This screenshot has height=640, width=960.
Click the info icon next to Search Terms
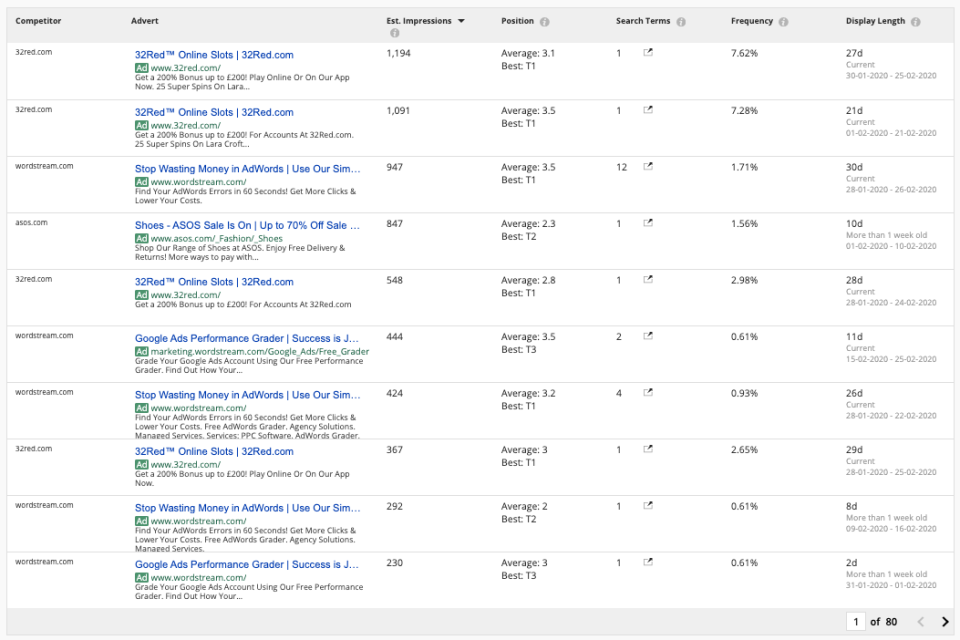(x=681, y=22)
